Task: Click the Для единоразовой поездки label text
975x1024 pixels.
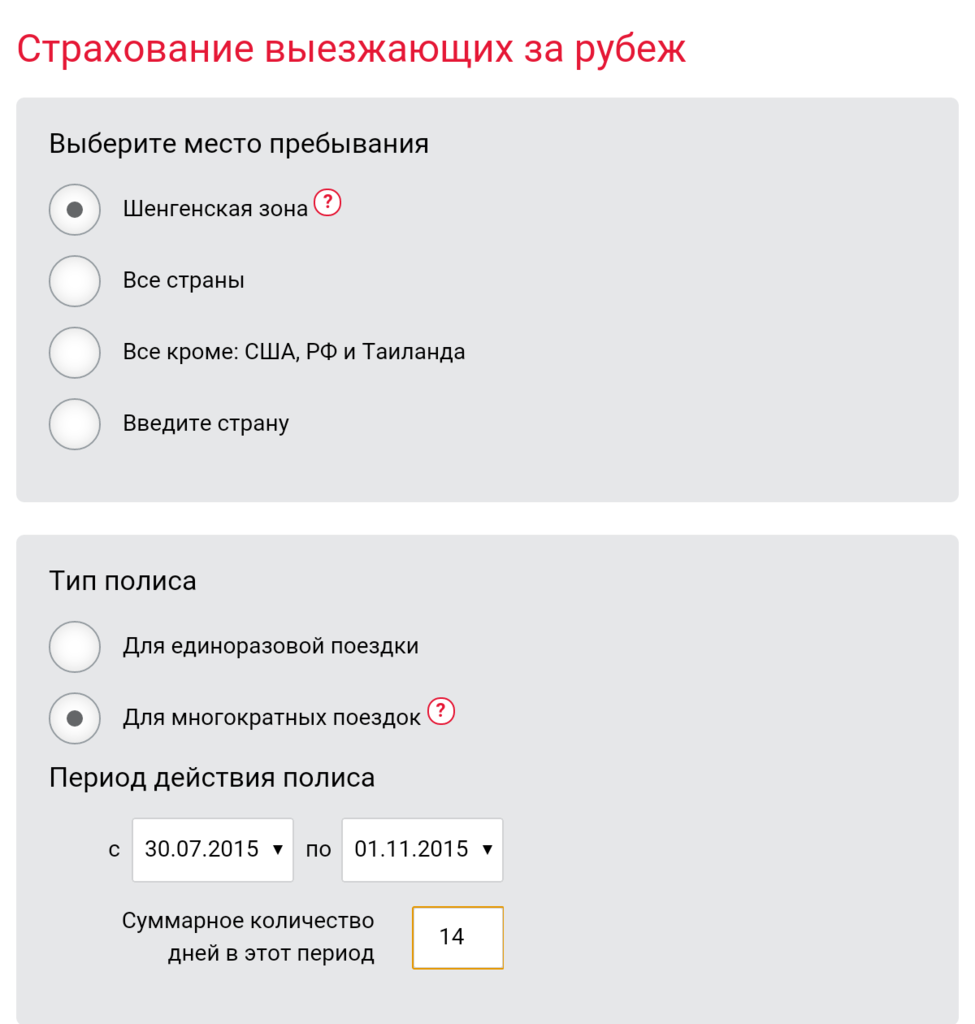Action: pos(270,646)
